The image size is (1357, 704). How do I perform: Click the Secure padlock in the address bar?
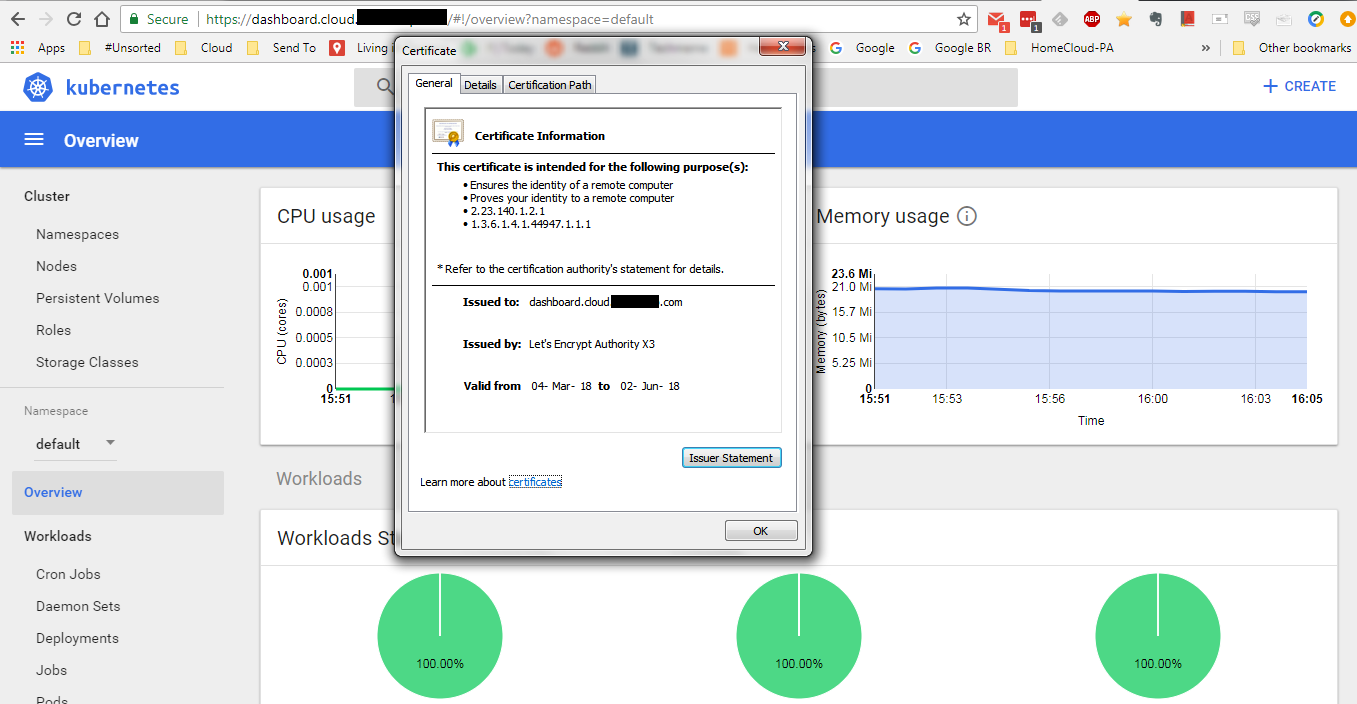pyautogui.click(x=133, y=18)
